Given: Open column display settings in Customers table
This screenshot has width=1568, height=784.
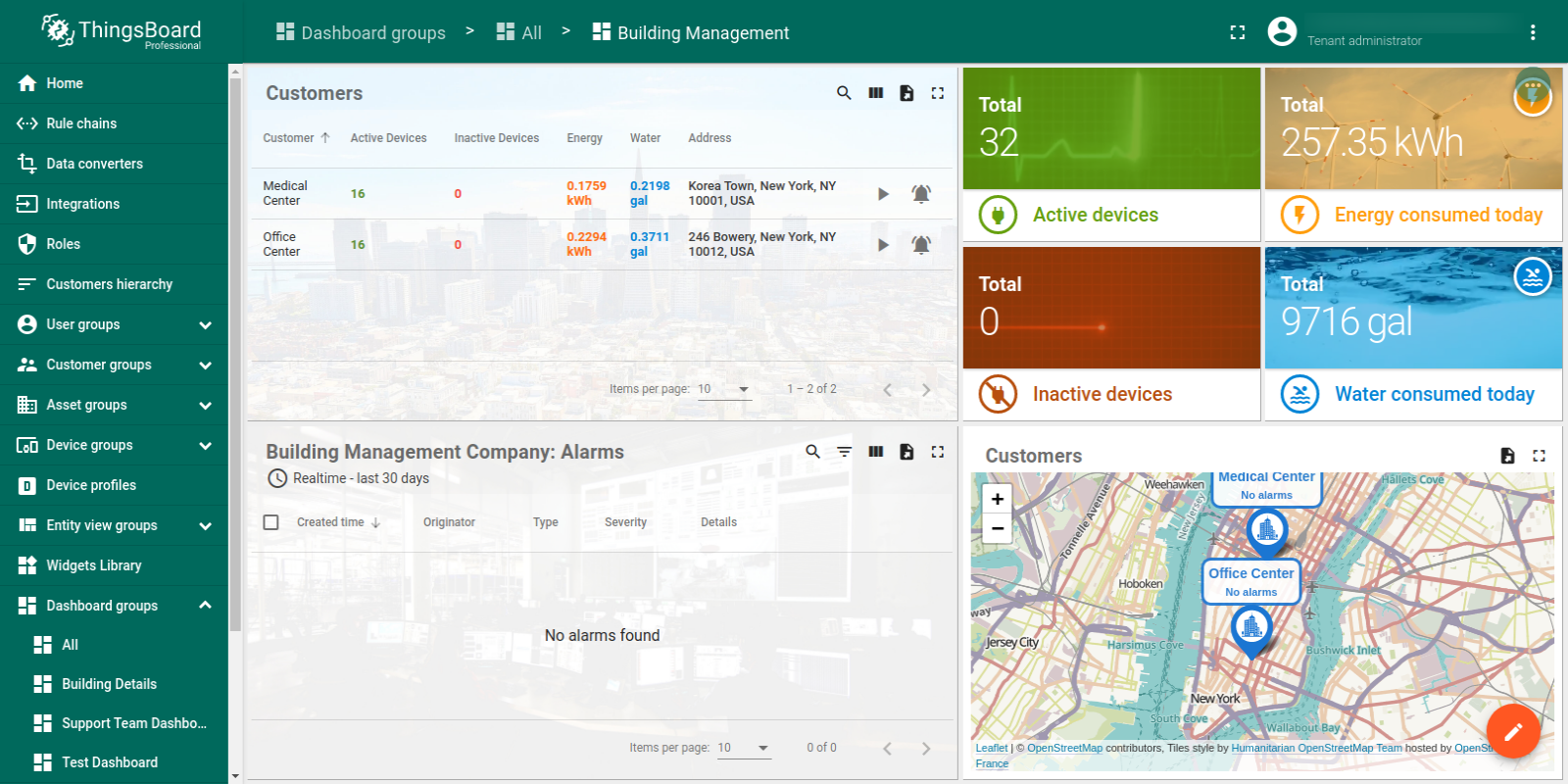Looking at the screenshot, I should point(876,93).
